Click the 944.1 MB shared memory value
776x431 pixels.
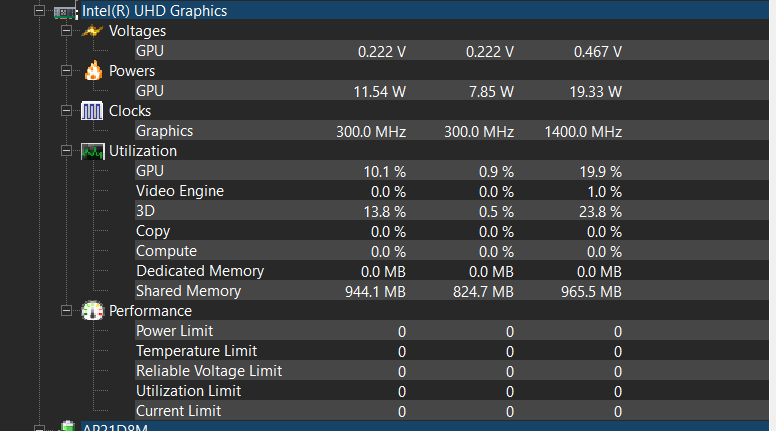coord(375,292)
